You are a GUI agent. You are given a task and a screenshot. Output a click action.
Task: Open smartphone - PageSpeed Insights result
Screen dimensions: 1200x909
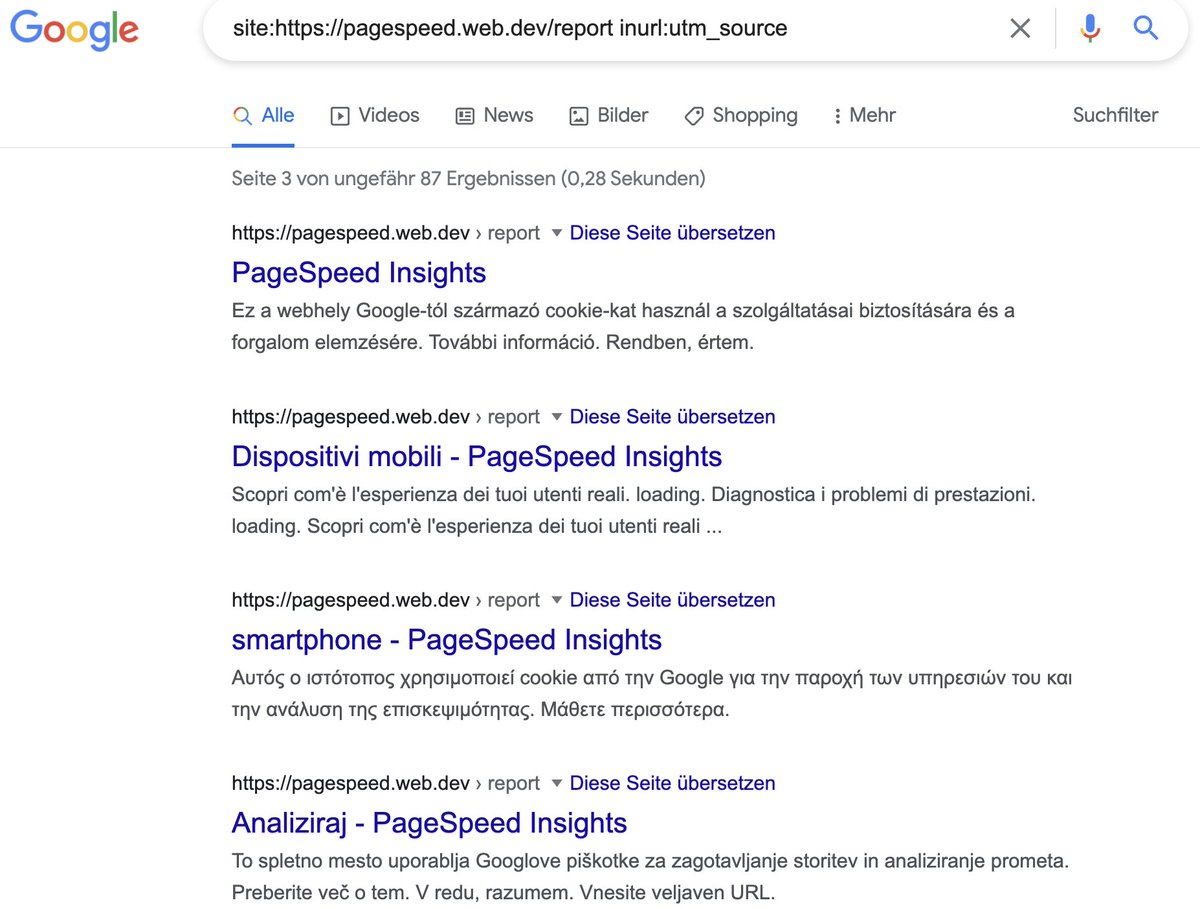pos(447,640)
